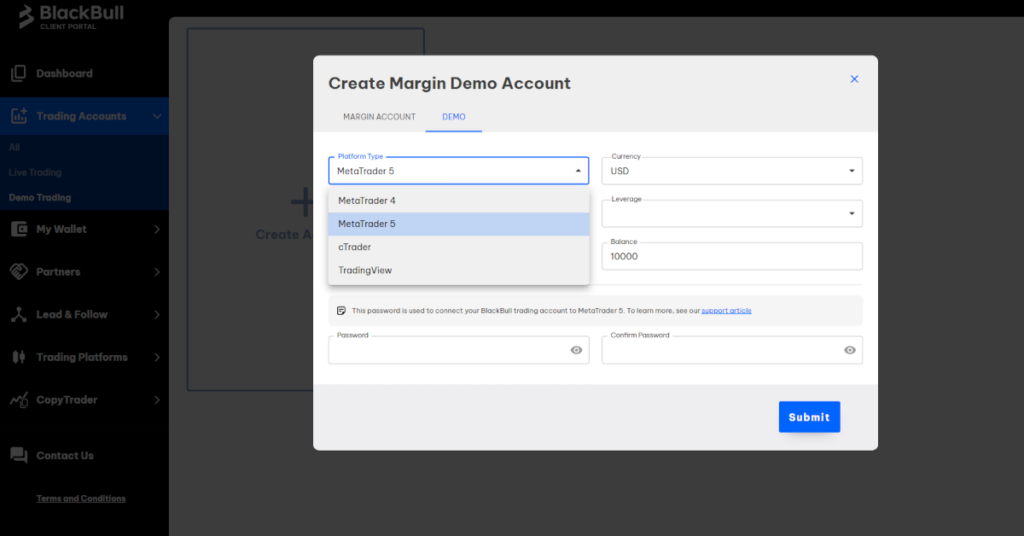
Task: Show the Password field contents
Action: click(576, 350)
